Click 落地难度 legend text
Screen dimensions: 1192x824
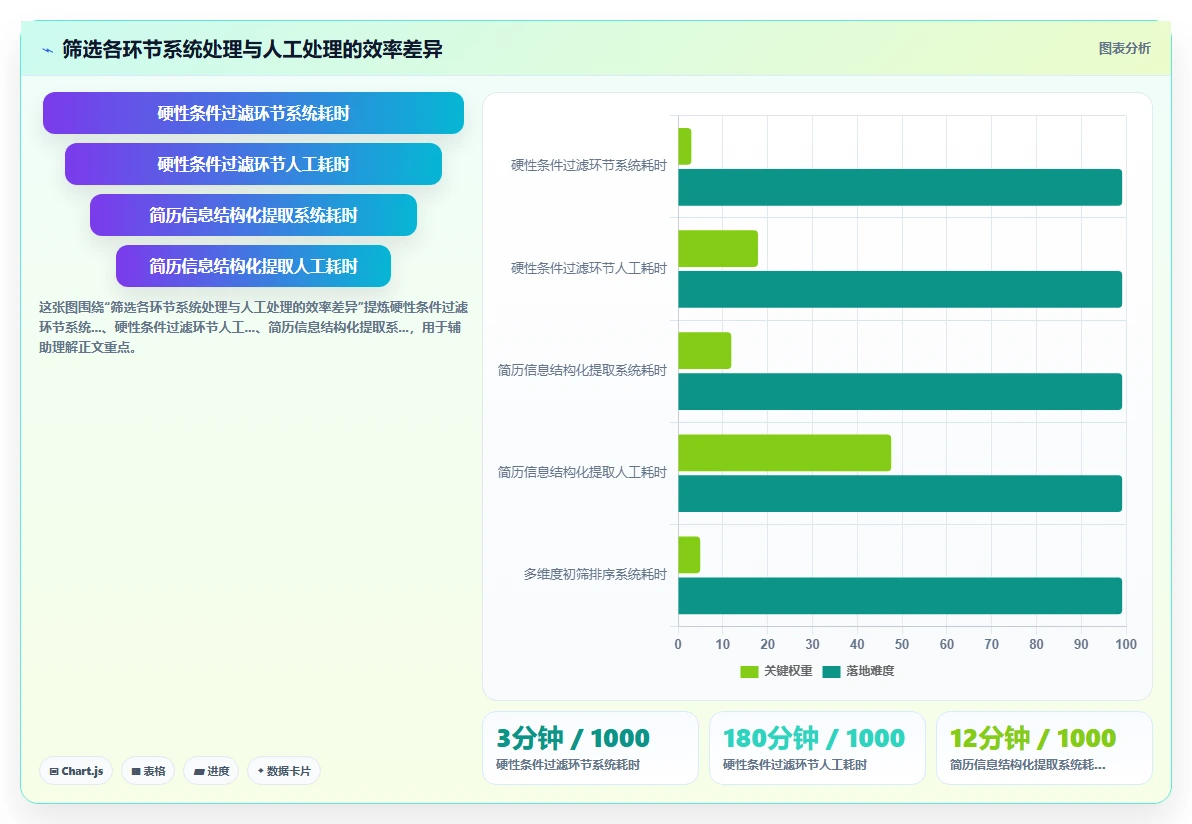point(870,671)
